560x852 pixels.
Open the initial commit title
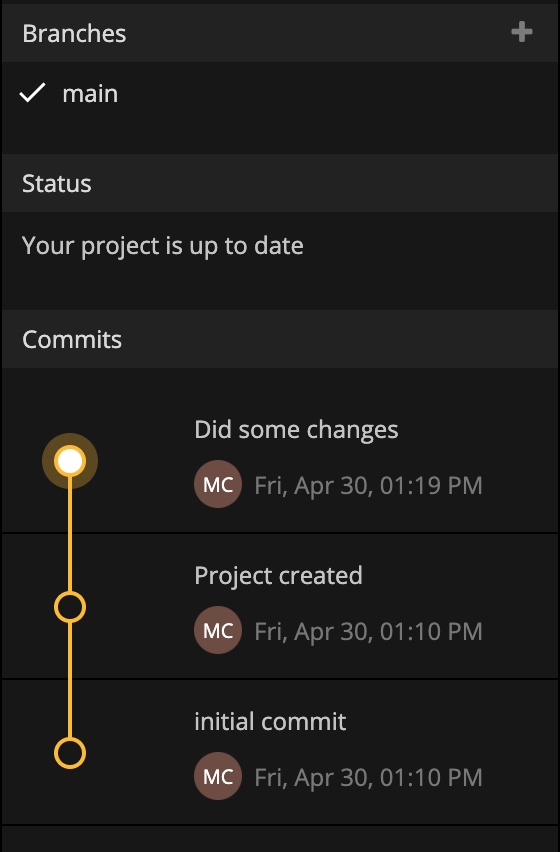[x=270, y=722]
